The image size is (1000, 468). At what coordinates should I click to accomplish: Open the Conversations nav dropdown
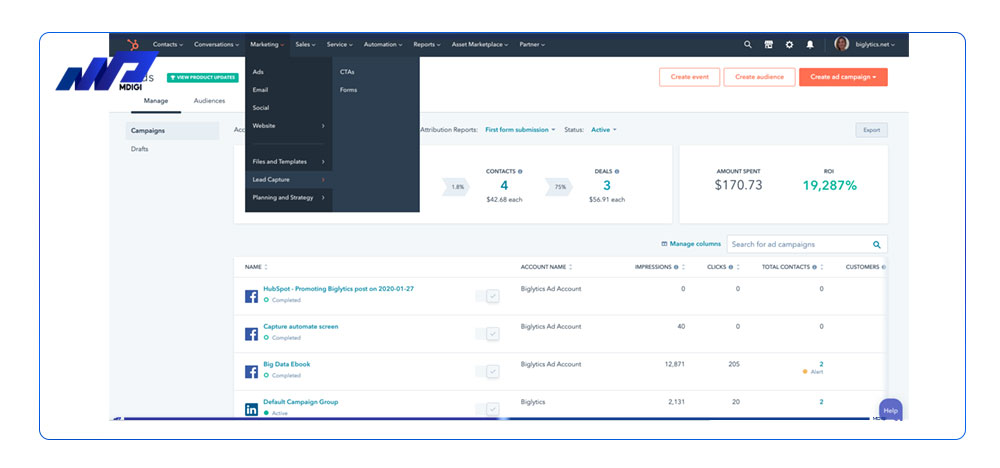click(x=216, y=45)
